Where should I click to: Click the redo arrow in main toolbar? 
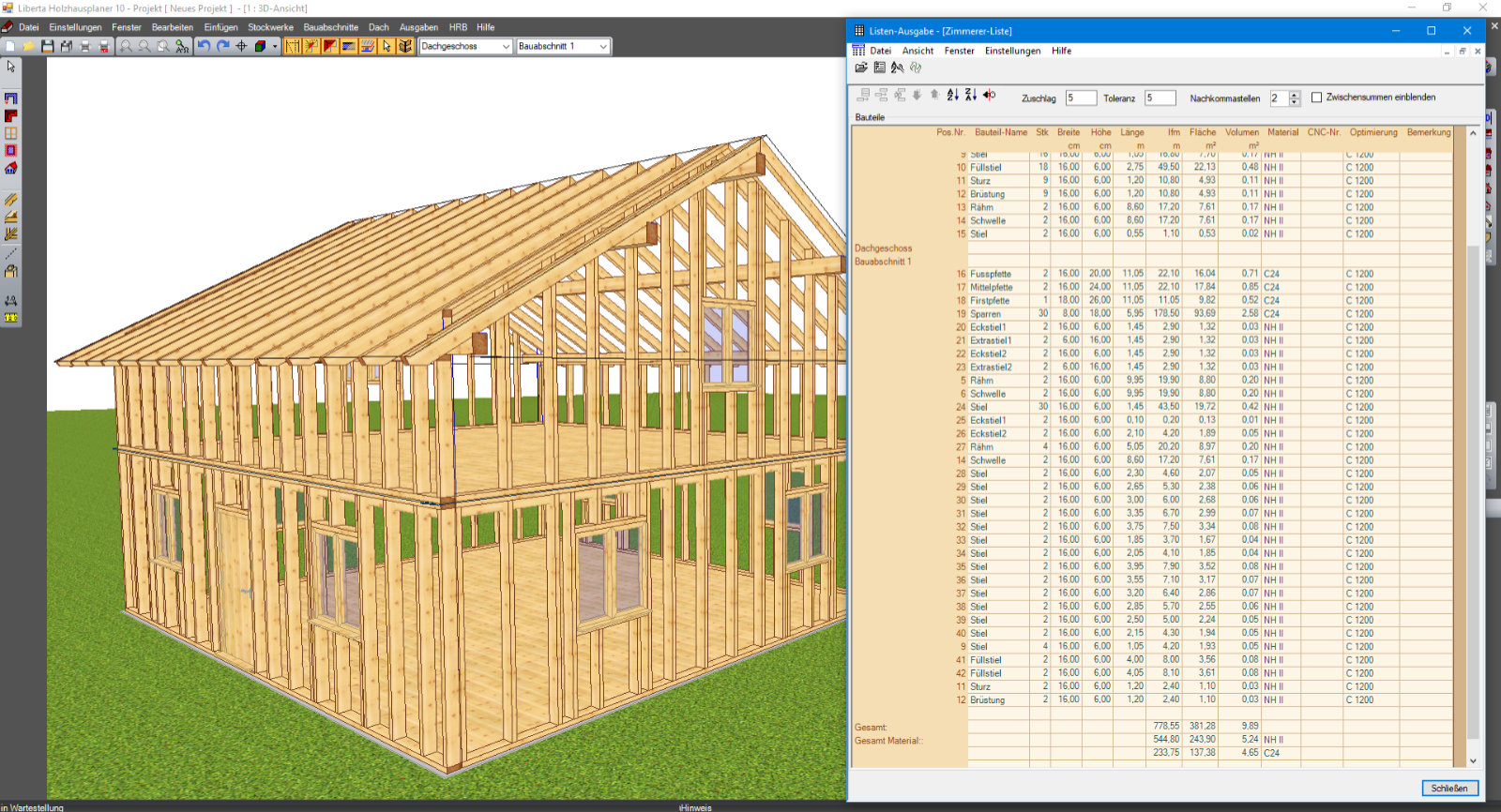(x=222, y=46)
